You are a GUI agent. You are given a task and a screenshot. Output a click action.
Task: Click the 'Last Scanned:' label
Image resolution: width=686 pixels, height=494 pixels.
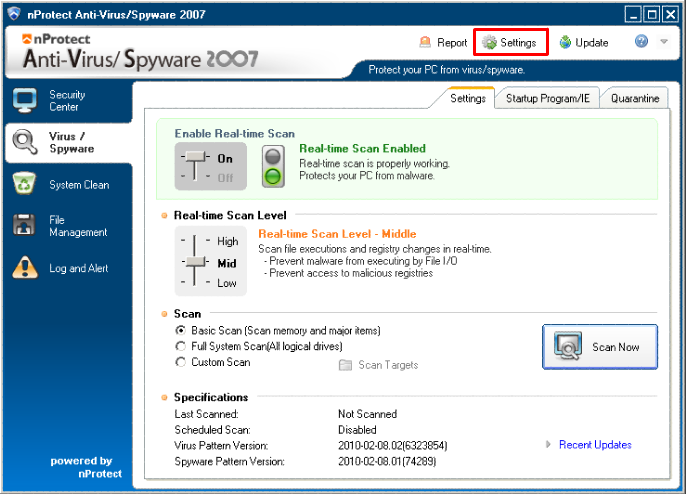tap(206, 414)
